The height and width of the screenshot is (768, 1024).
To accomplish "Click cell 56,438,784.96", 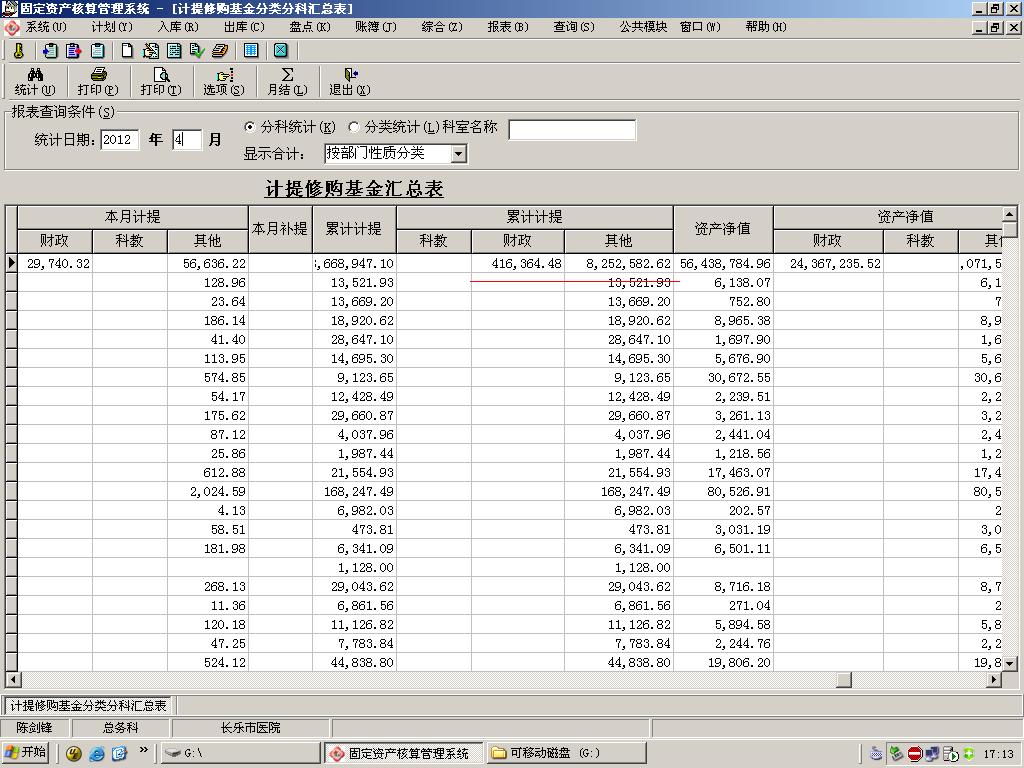I will click(x=723, y=263).
